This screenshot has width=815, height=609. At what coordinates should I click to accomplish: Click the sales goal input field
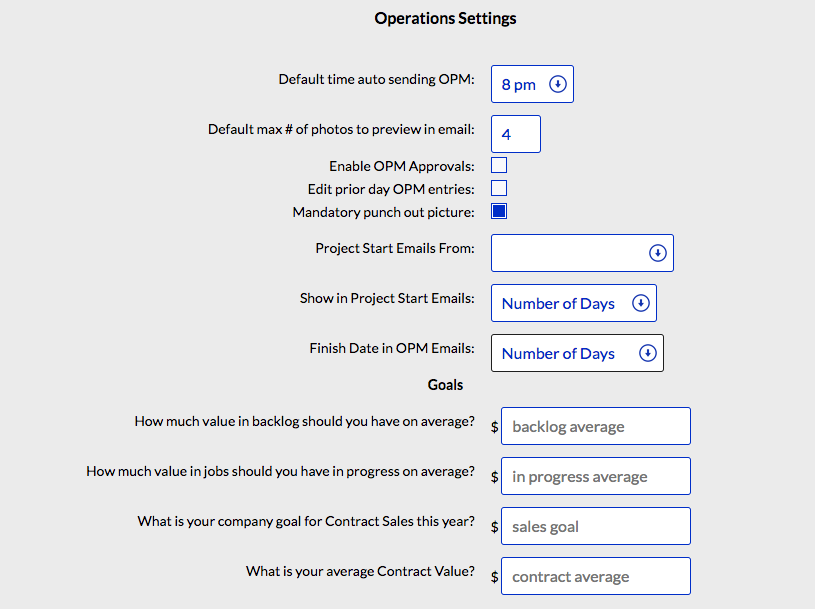pyautogui.click(x=596, y=526)
